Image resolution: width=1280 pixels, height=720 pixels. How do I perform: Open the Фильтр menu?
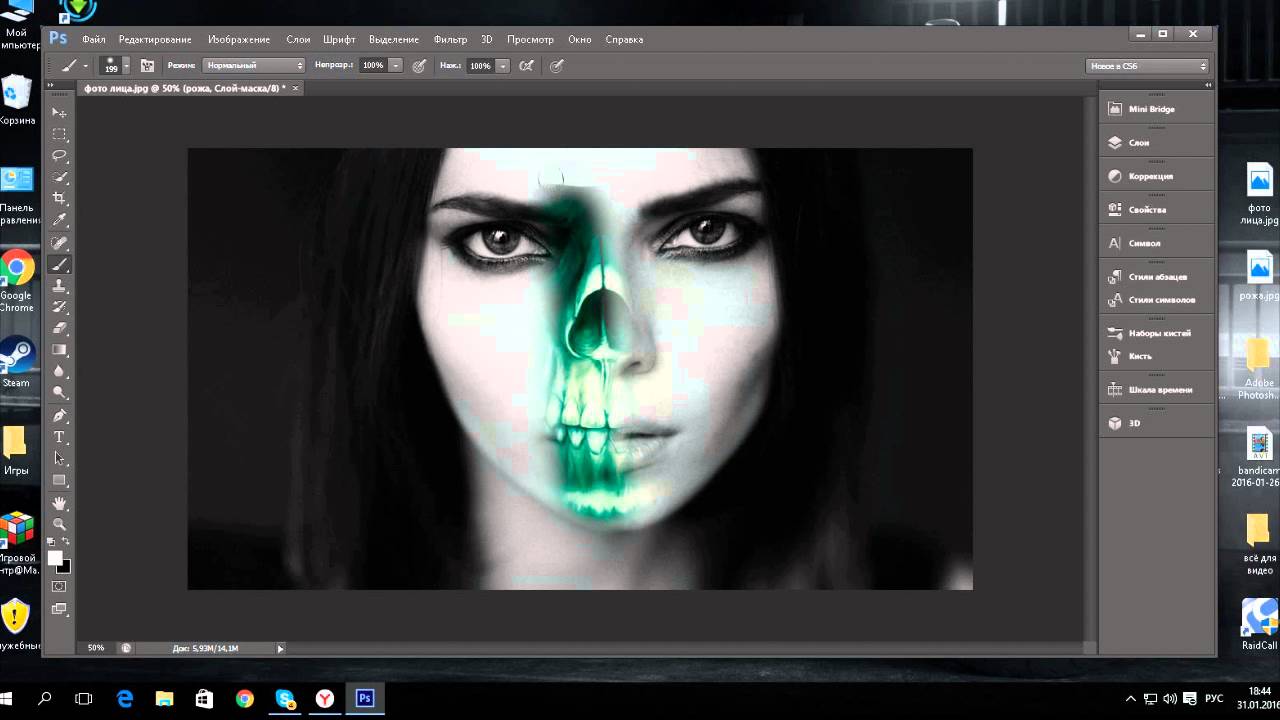[450, 40]
